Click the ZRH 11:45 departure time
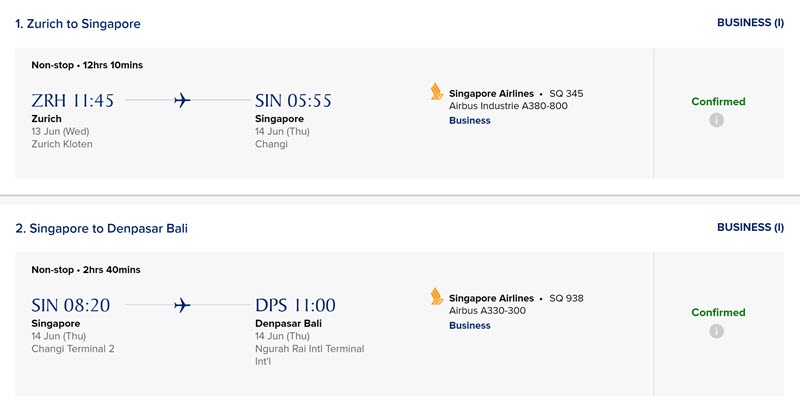Image resolution: width=800 pixels, height=411 pixels. click(72, 100)
